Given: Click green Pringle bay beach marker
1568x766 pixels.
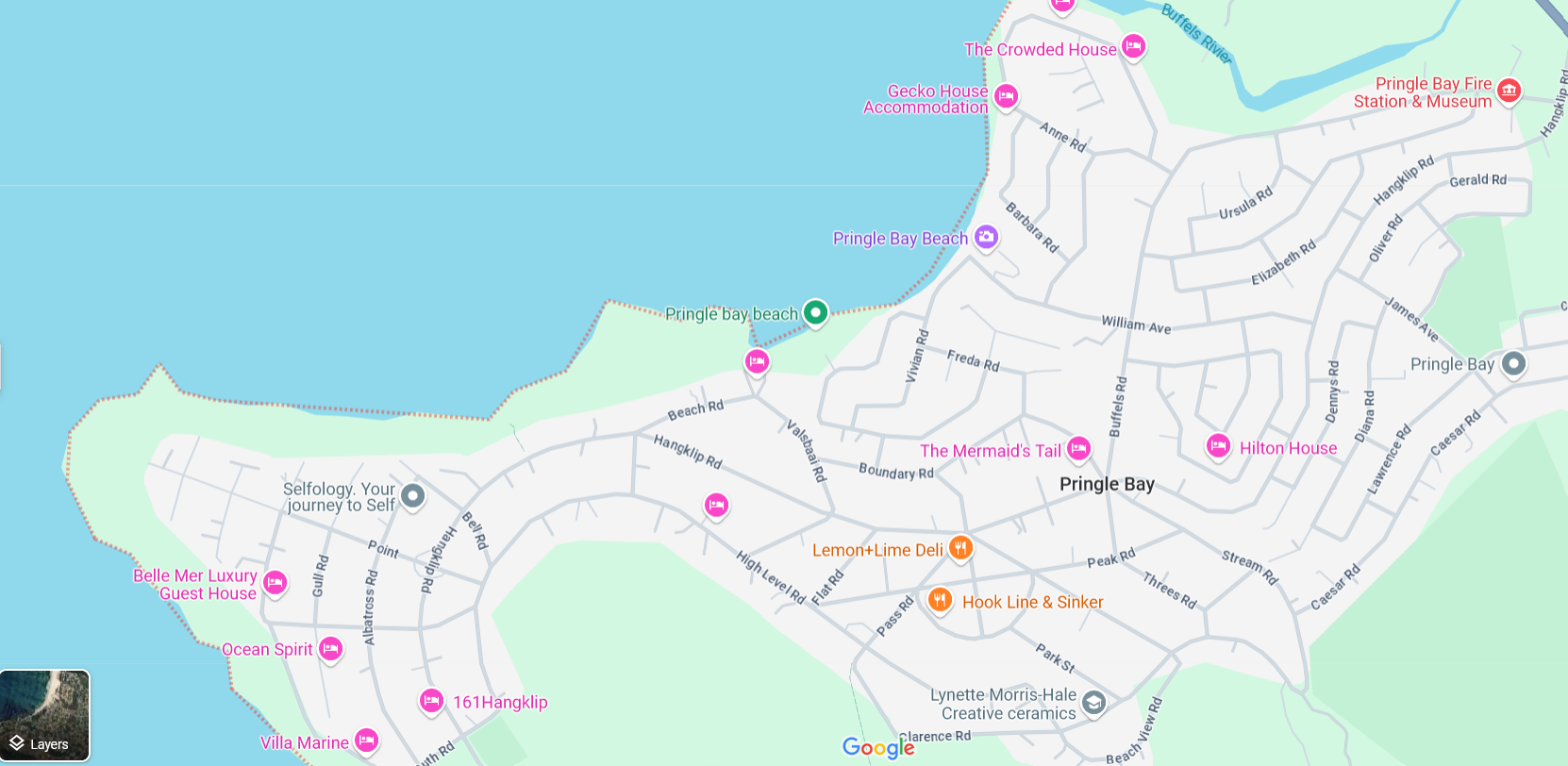Looking at the screenshot, I should [x=815, y=312].
